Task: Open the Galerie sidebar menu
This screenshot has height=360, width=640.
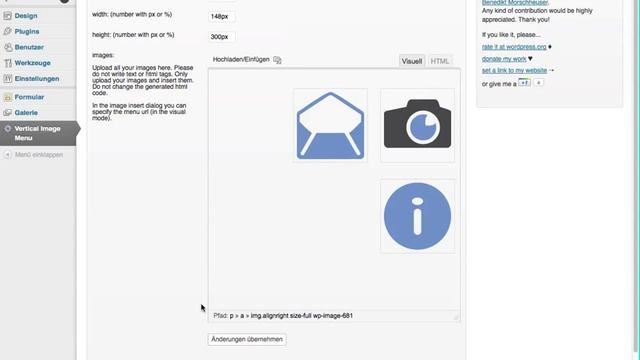Action: tap(26, 113)
